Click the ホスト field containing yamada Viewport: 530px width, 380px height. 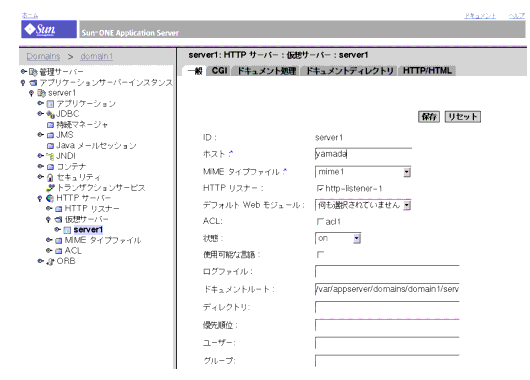click(x=363, y=154)
